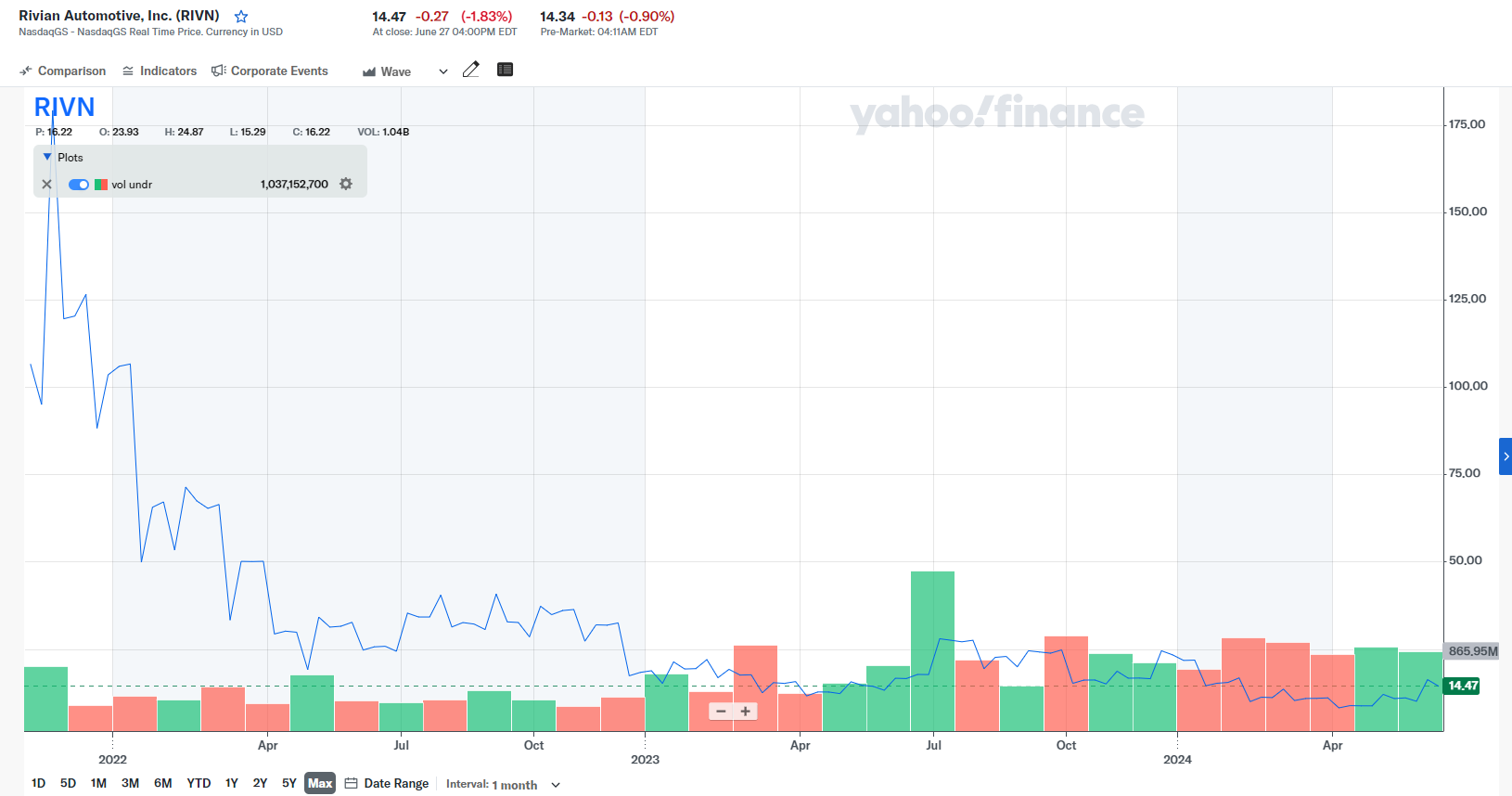Click the tall green July 2023 volume bar
This screenshot has width=1512, height=796.
[932, 651]
